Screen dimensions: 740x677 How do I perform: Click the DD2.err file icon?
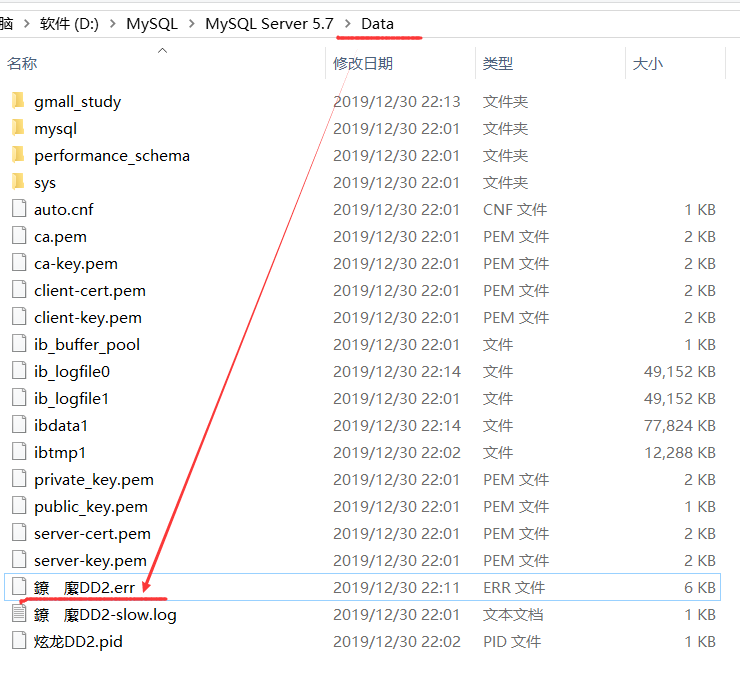[18, 587]
